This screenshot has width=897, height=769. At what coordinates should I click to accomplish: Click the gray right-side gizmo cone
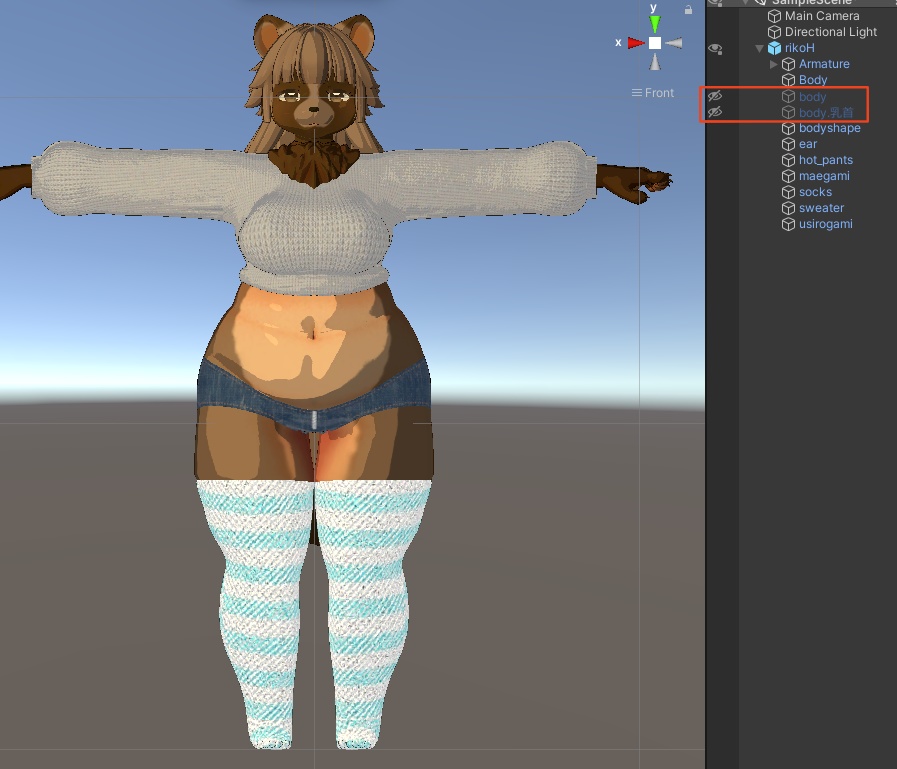pos(674,43)
